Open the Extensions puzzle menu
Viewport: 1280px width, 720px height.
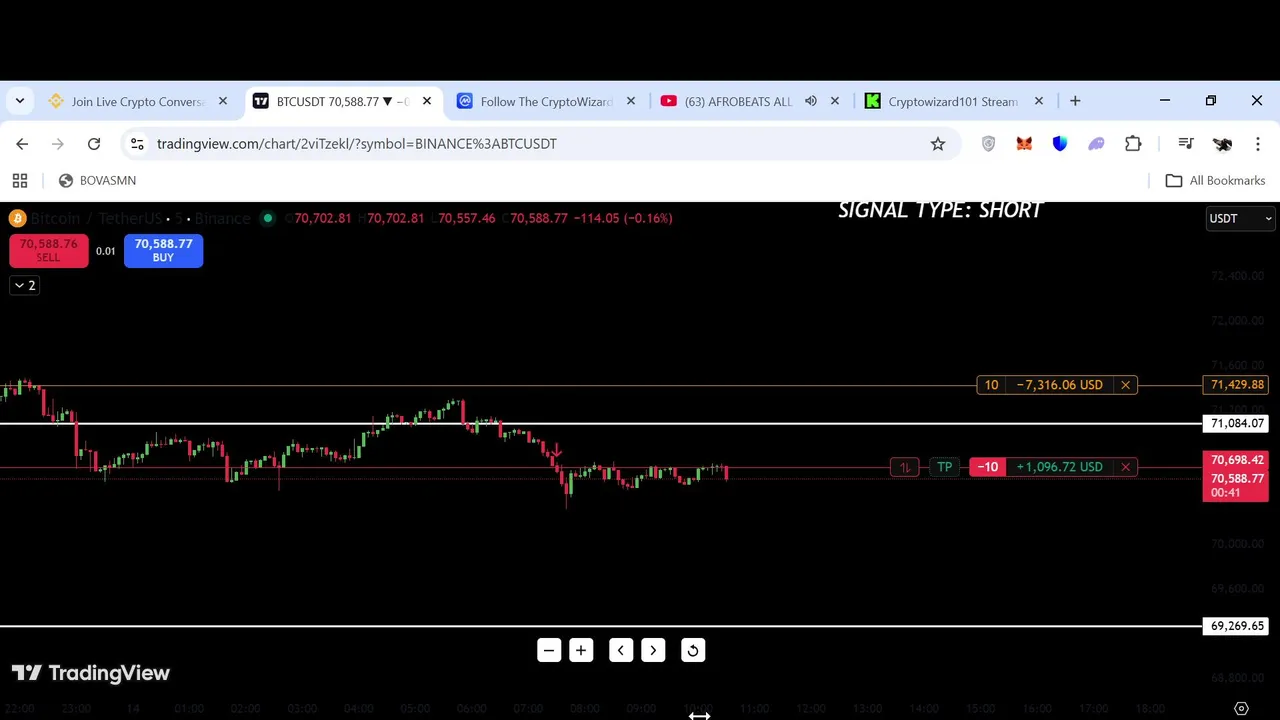(1133, 144)
